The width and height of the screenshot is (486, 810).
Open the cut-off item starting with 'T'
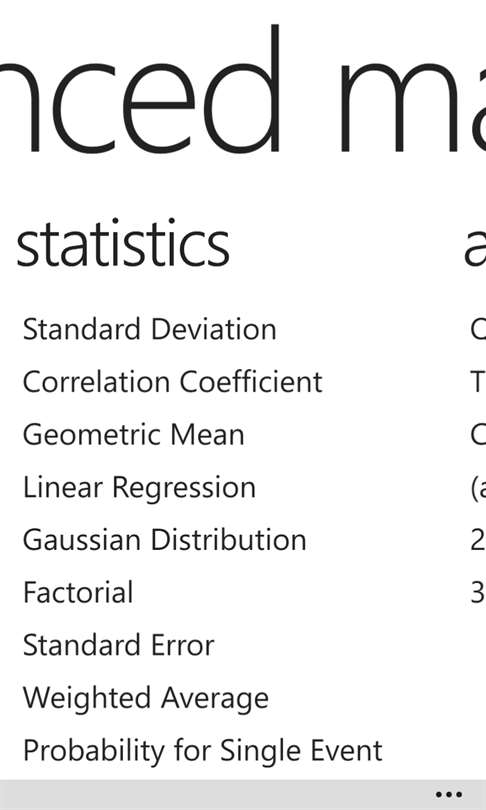coord(478,382)
